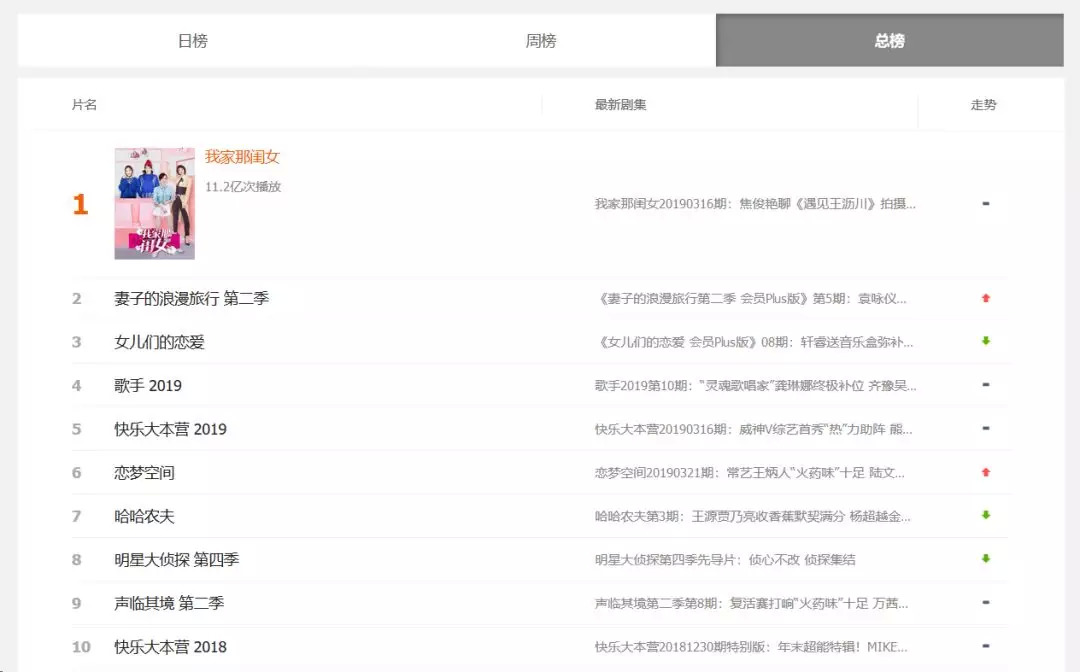Switch to the 周榜 tab
This screenshot has height=672, width=1080.
pos(541,41)
